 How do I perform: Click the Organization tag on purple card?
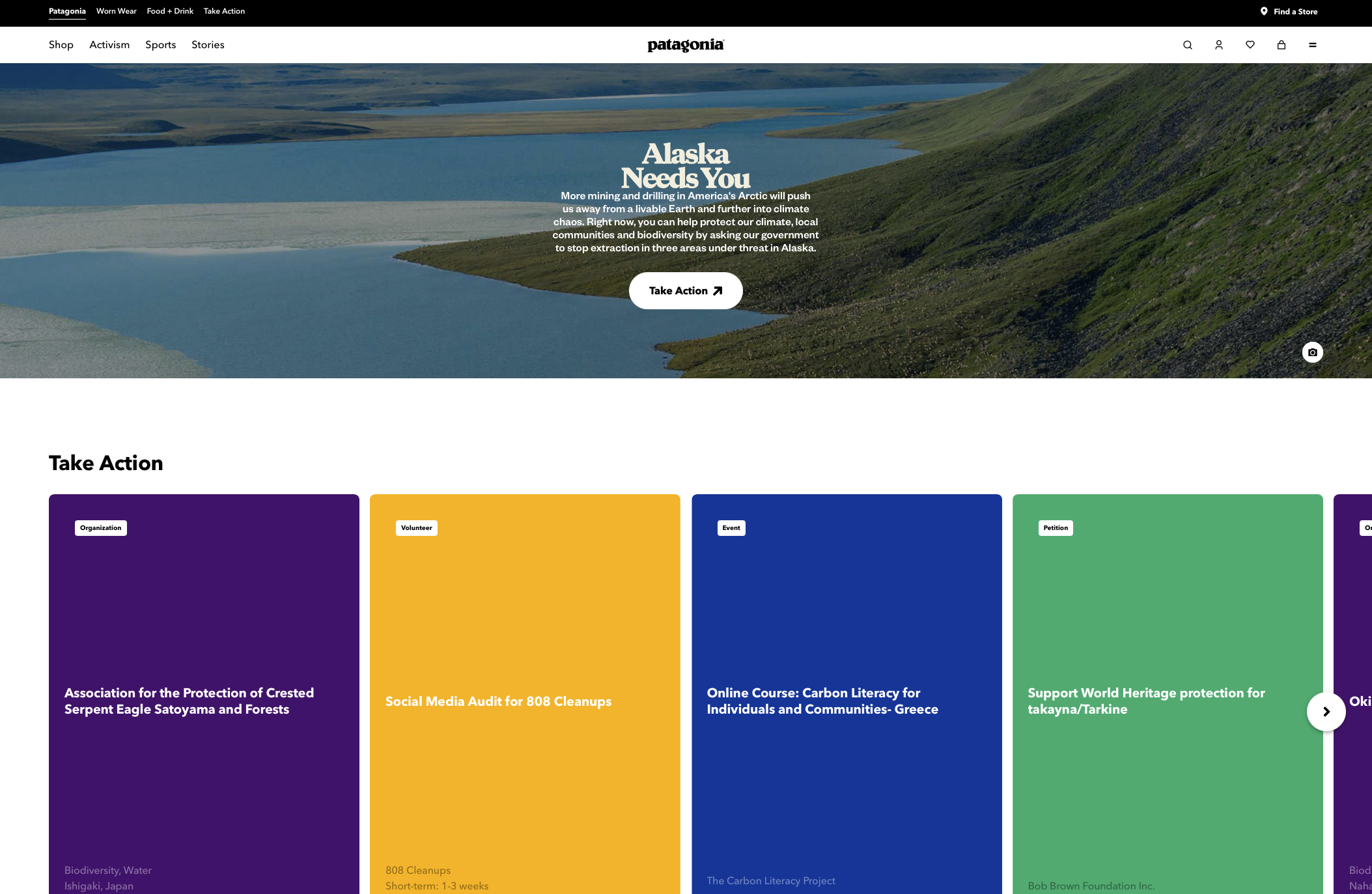101,528
